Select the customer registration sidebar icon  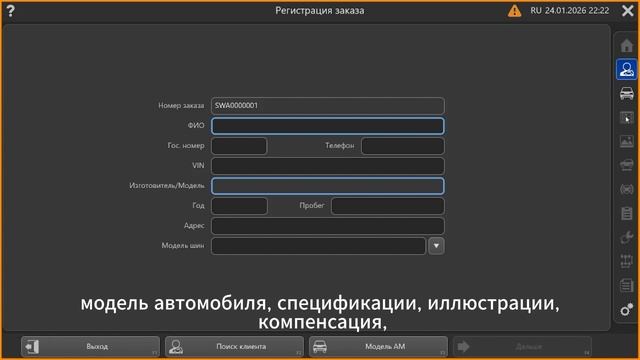(x=627, y=69)
